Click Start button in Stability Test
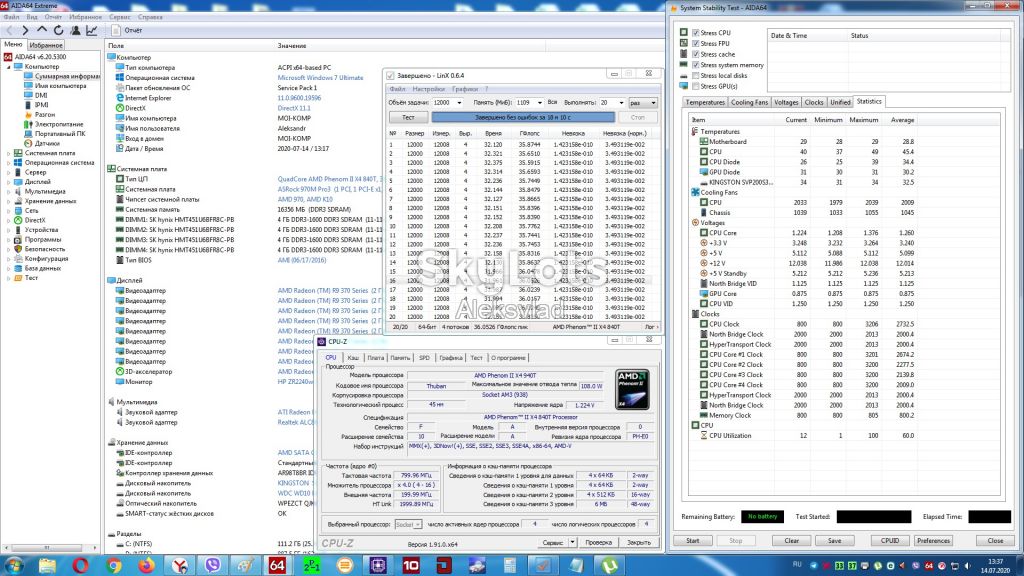 [693, 541]
